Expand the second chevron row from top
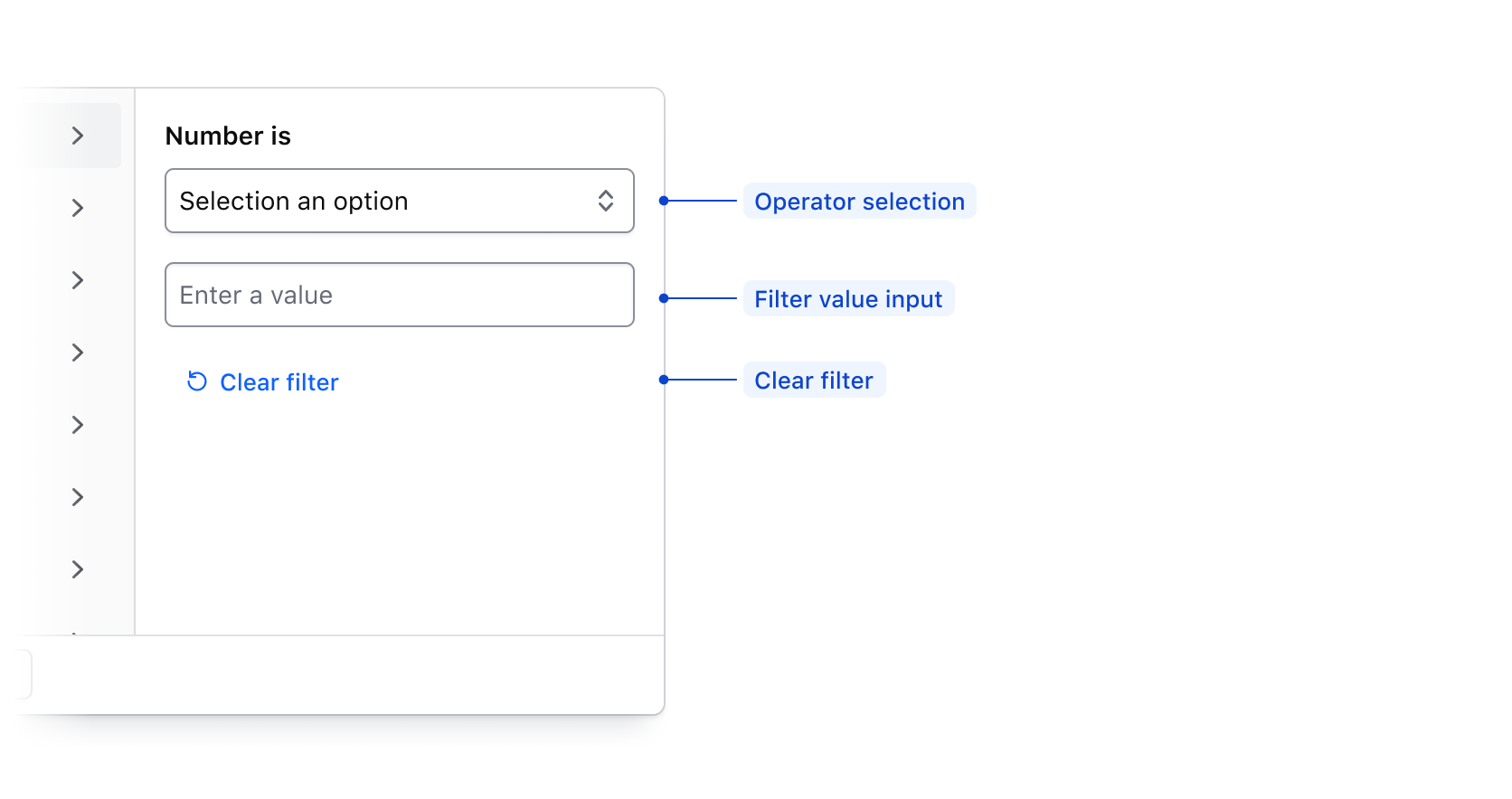 click(x=78, y=208)
